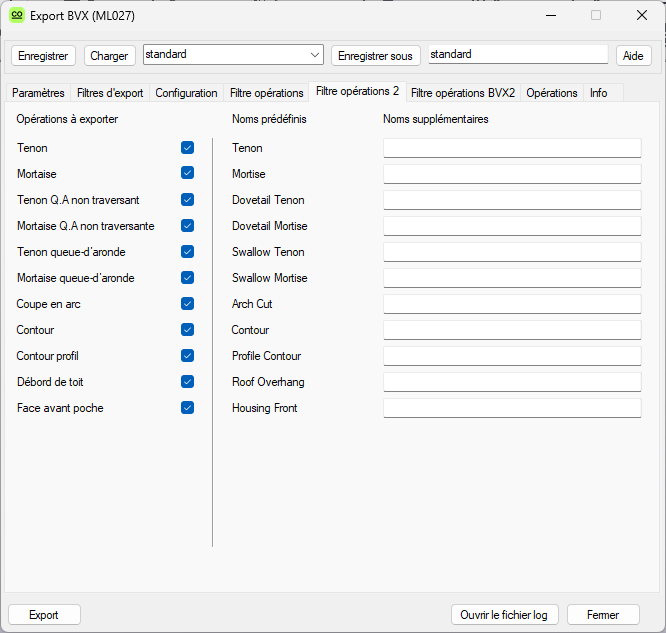The width and height of the screenshot is (666, 633).
Task: Focus Dovetail Mortise additional names field
Action: click(512, 226)
